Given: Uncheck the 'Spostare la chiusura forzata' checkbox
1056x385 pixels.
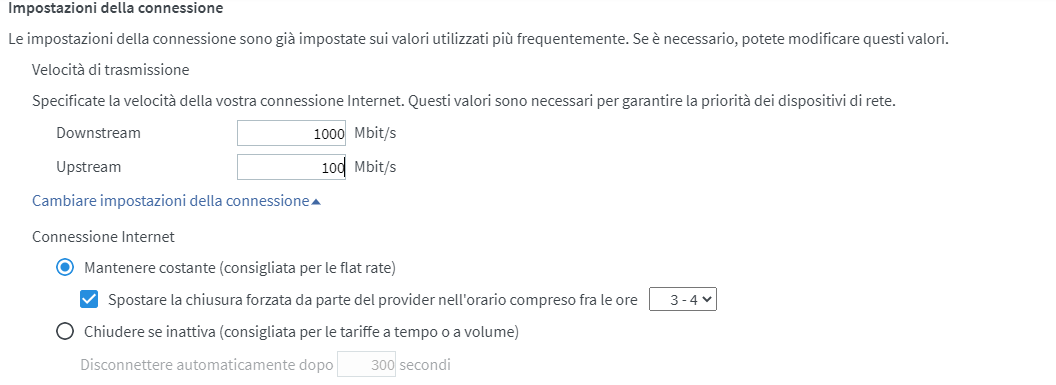Looking at the screenshot, I should (89, 300).
